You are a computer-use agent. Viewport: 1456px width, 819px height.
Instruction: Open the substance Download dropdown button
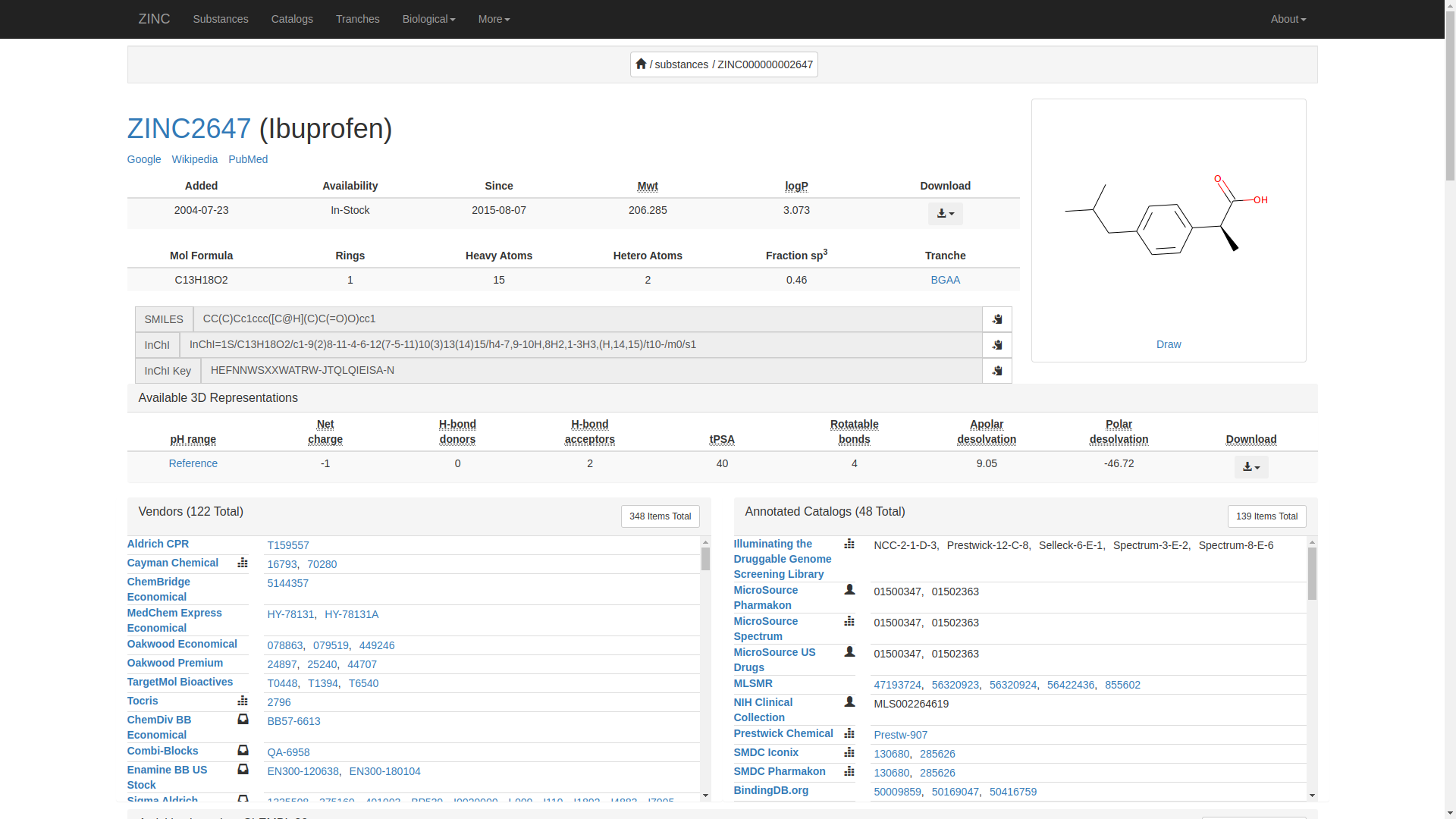(945, 214)
